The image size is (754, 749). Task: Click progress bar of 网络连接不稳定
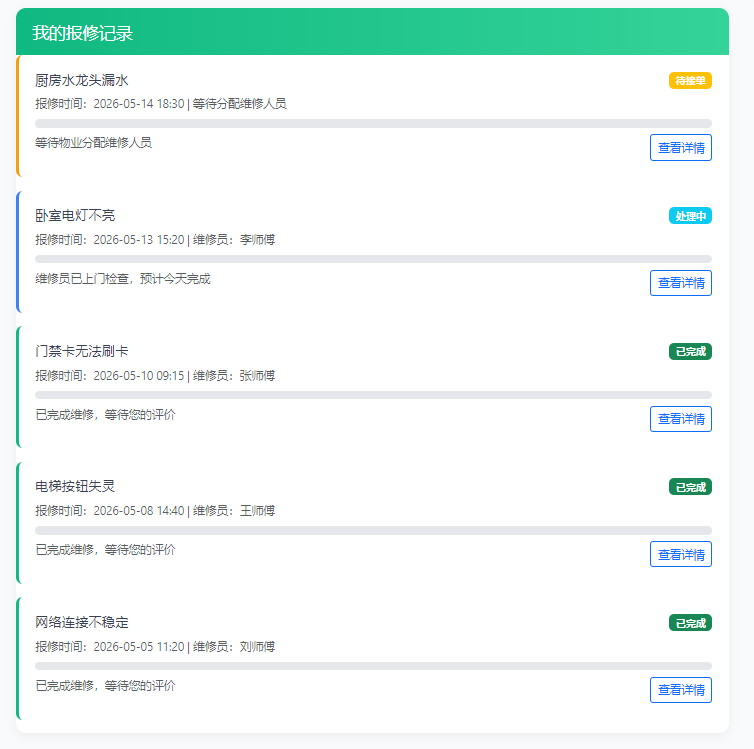pyautogui.click(x=373, y=666)
